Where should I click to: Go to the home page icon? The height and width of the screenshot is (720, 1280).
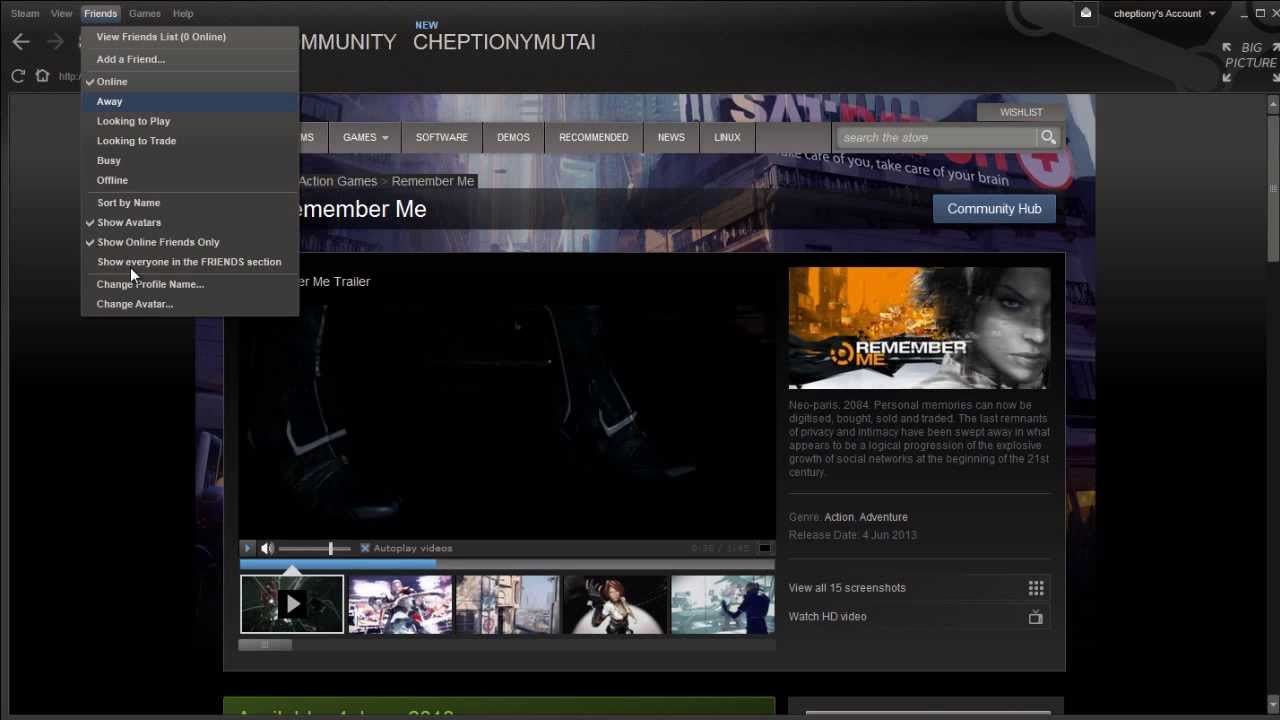coord(42,76)
